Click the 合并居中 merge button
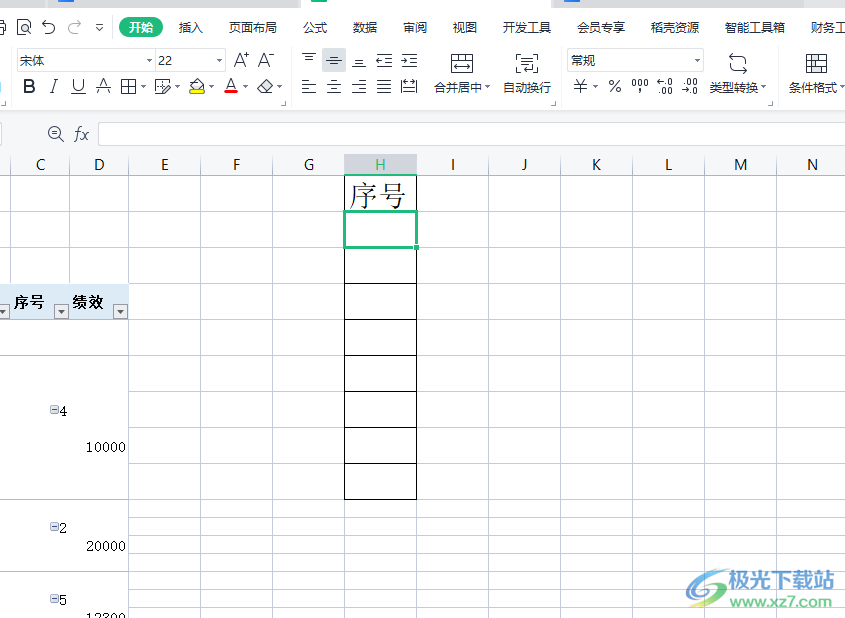Screen dimensions: 845x618 (x=462, y=73)
